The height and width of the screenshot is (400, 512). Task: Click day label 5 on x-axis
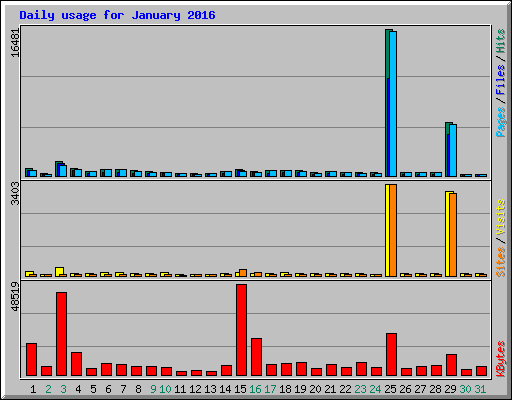point(93,389)
